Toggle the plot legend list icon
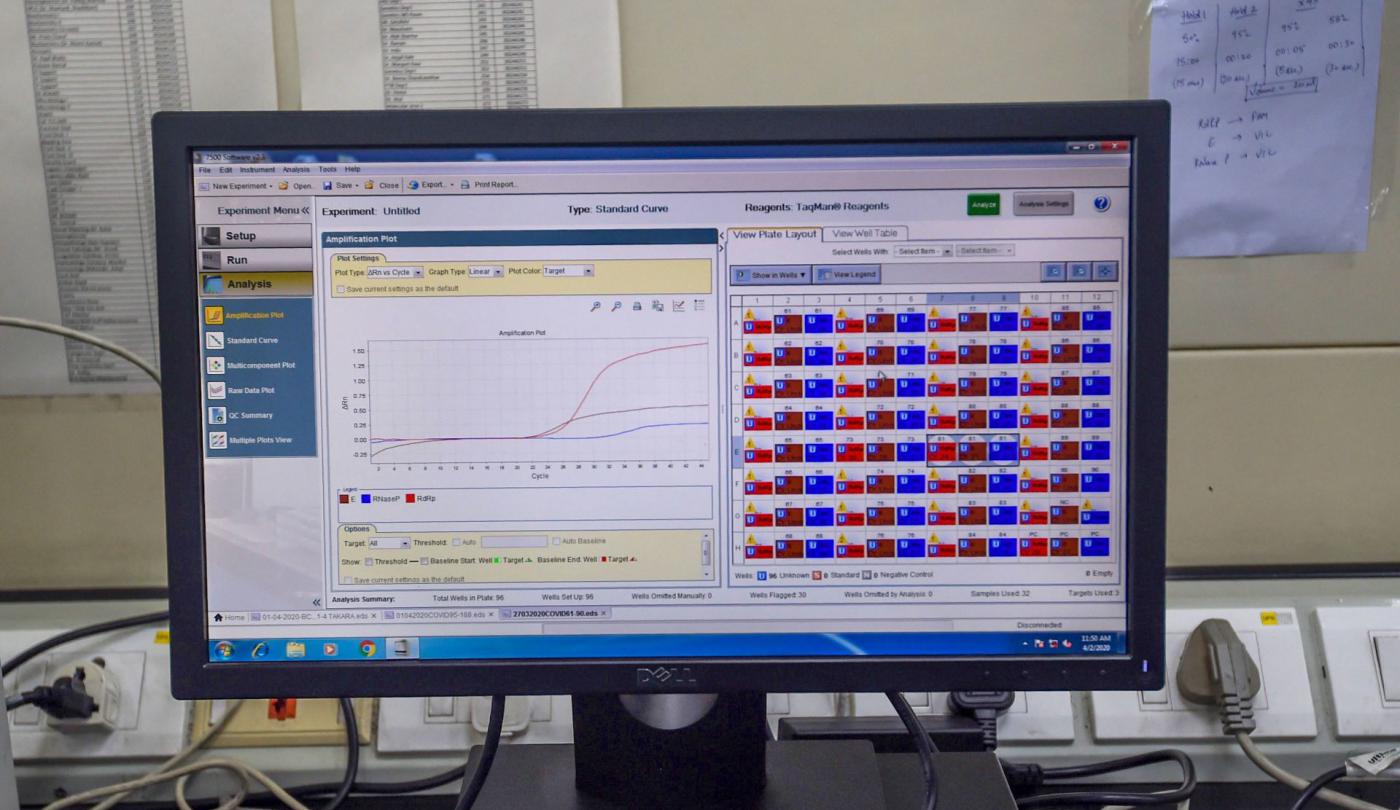Viewport: 1400px width, 810px height. coord(699,306)
